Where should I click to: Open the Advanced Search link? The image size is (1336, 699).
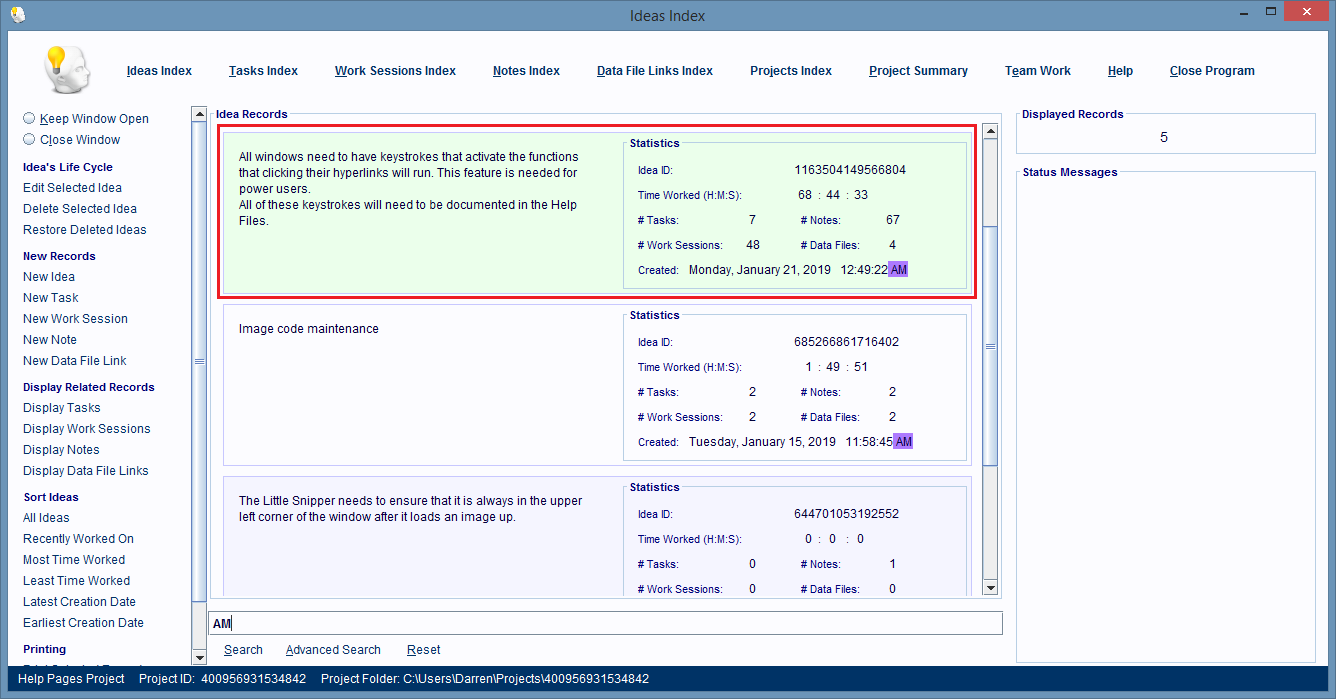(x=333, y=650)
